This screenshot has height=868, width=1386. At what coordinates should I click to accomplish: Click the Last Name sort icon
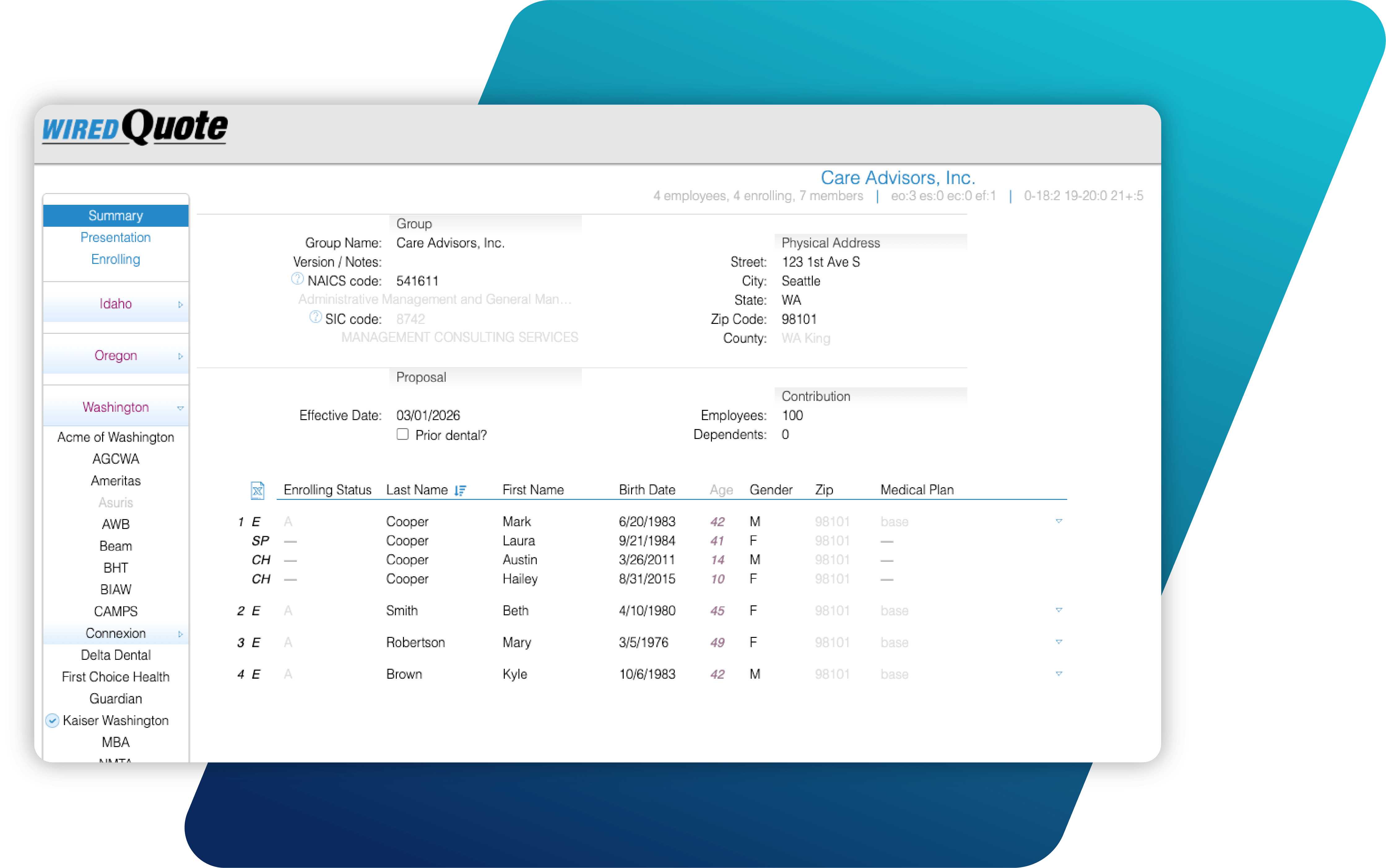460,490
